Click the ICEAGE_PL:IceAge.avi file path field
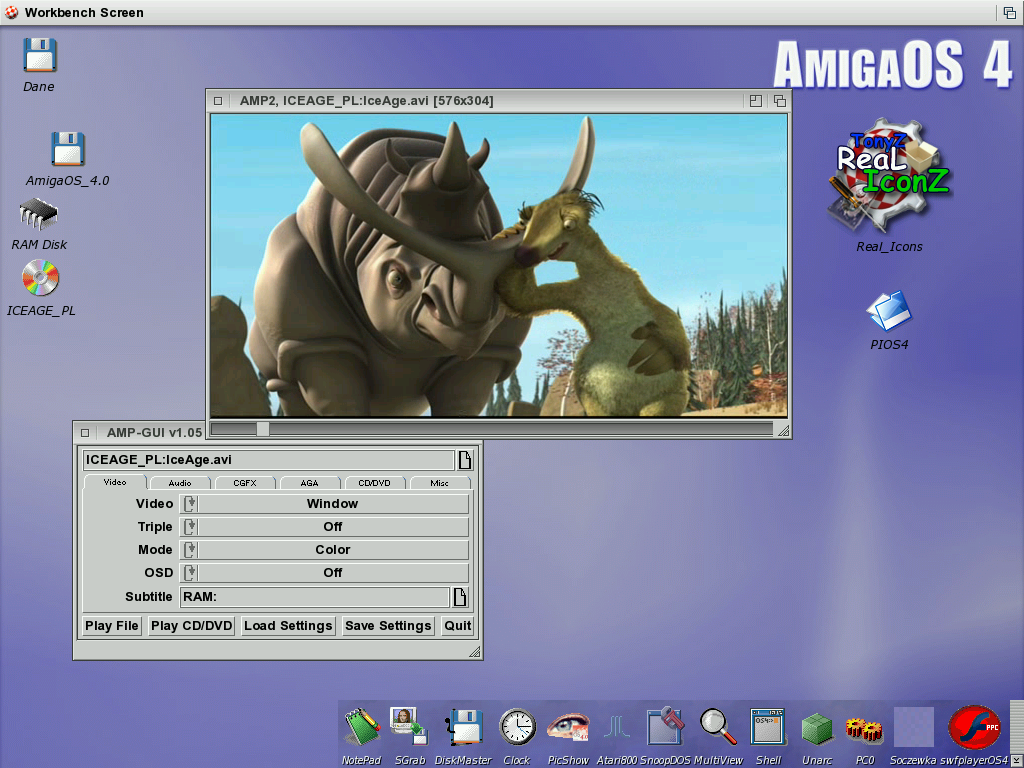This screenshot has height=768, width=1024. [x=268, y=460]
